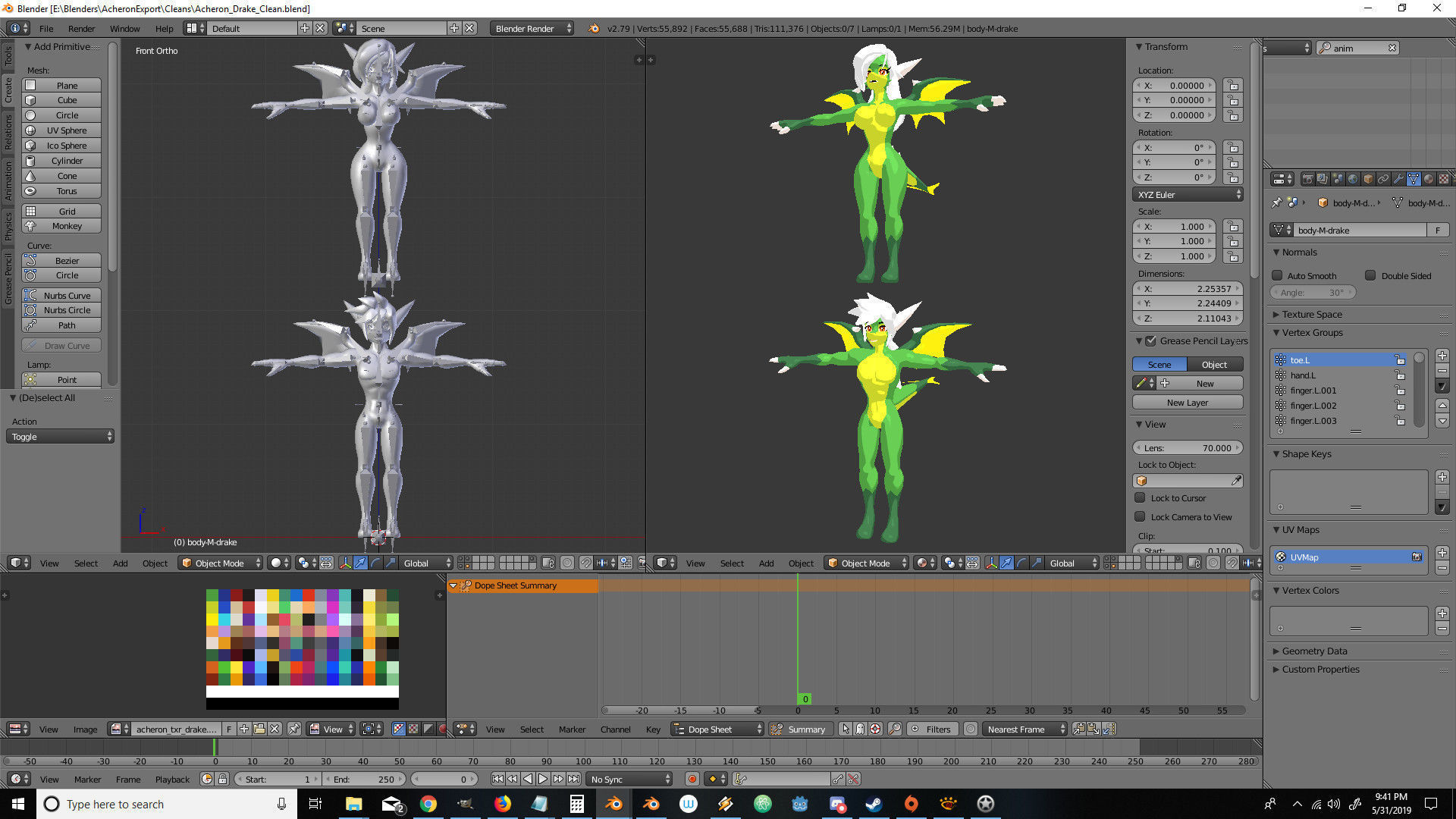Expand the Geometry Data panel
This screenshot has width=1456, height=819.
pos(1314,651)
